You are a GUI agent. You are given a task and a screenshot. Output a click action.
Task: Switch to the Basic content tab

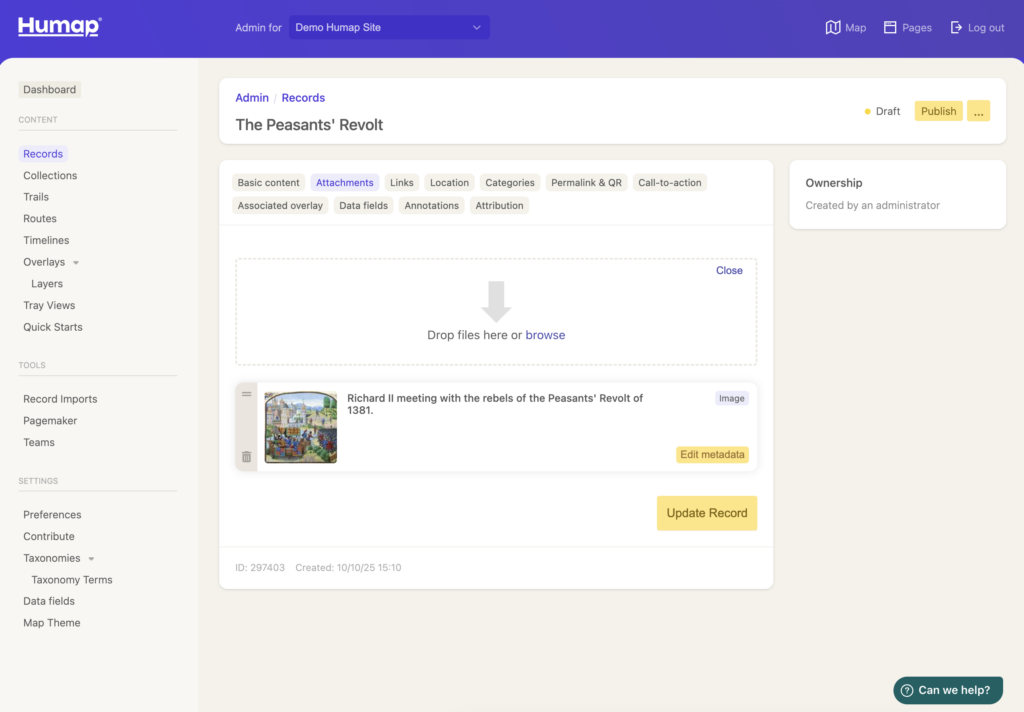(x=268, y=182)
